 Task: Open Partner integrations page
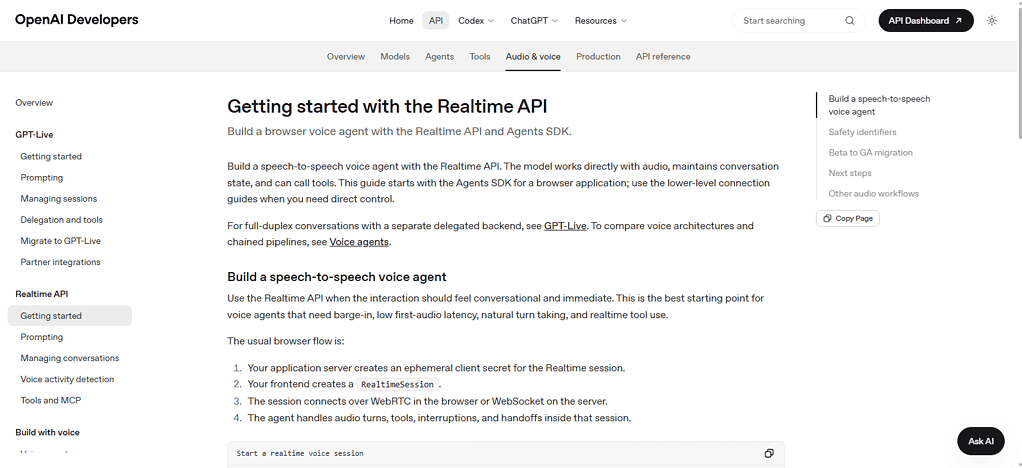[60, 262]
